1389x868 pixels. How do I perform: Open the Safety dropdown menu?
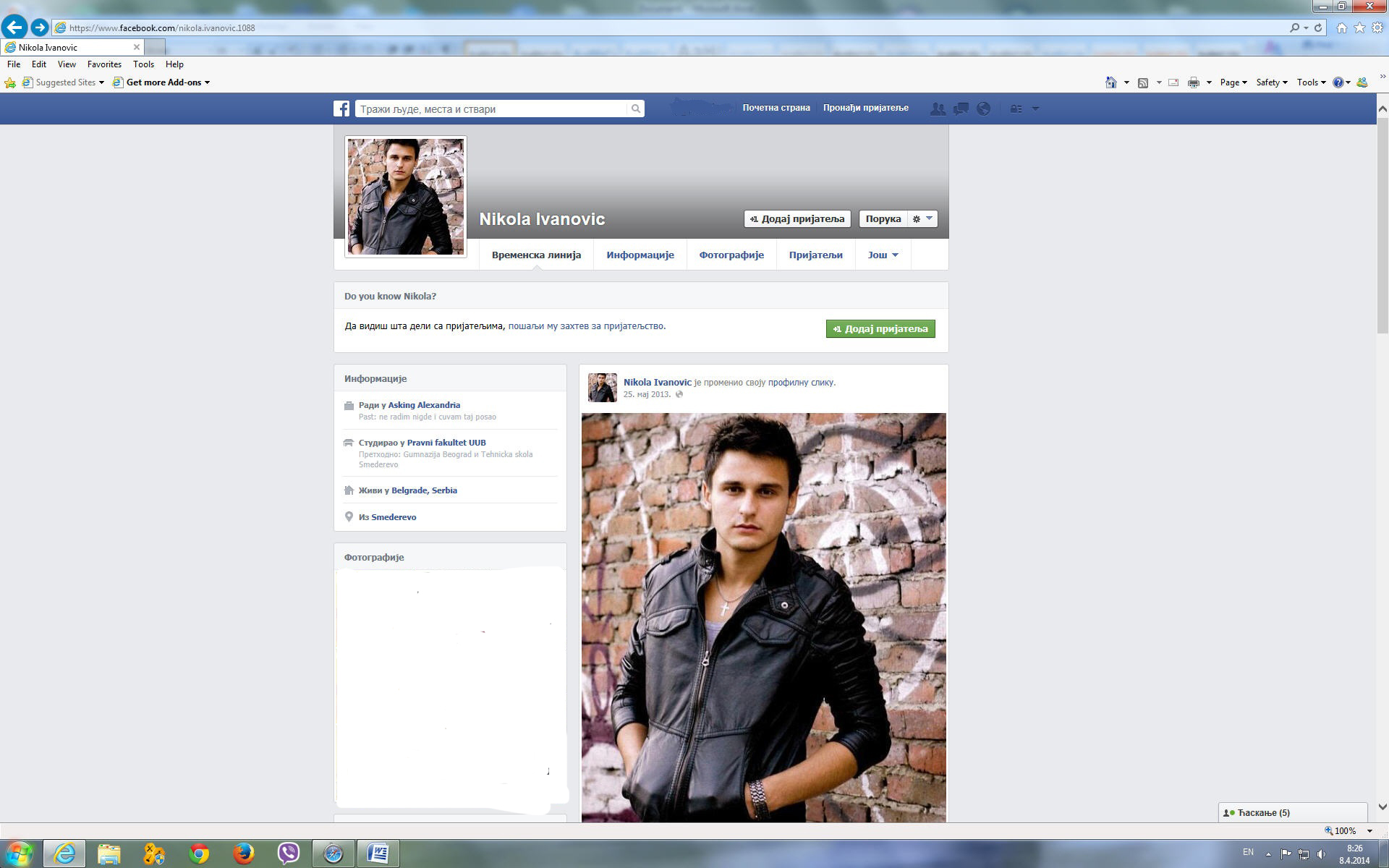[x=1271, y=82]
